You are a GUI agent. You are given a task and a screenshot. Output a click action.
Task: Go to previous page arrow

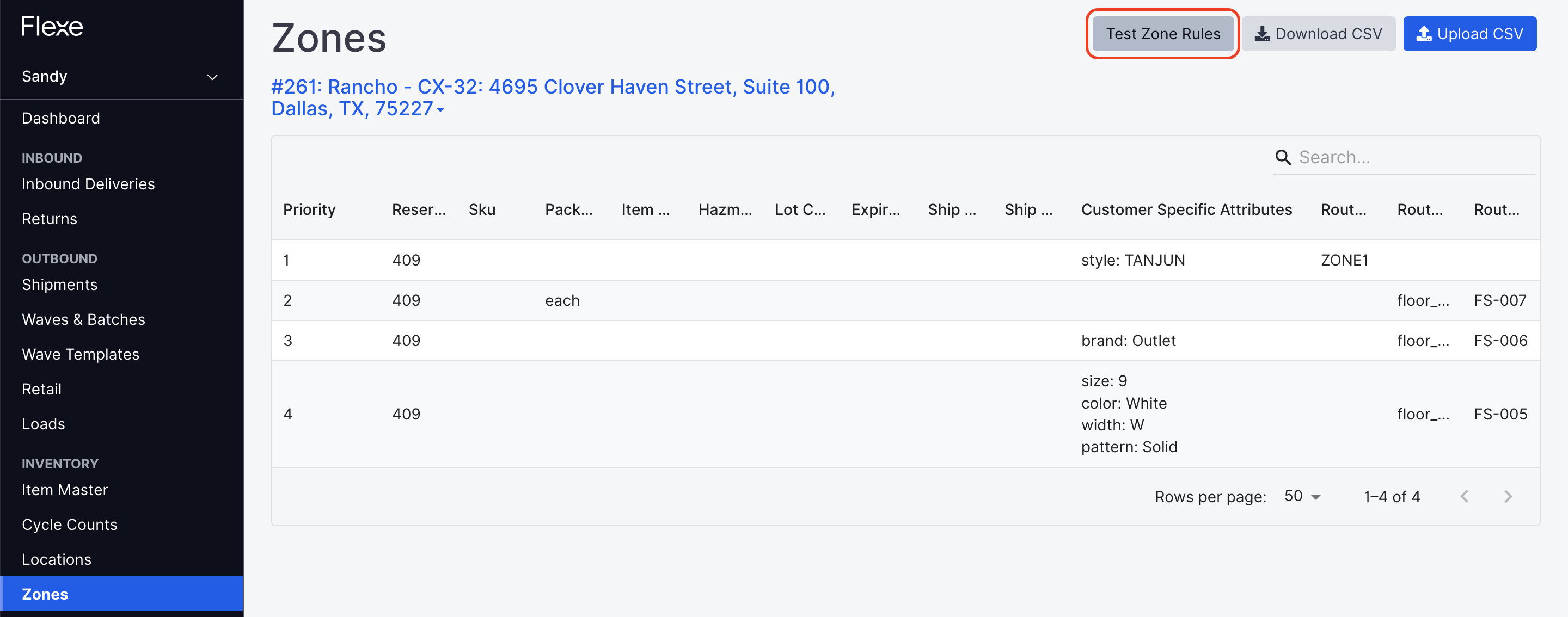pos(1465,497)
